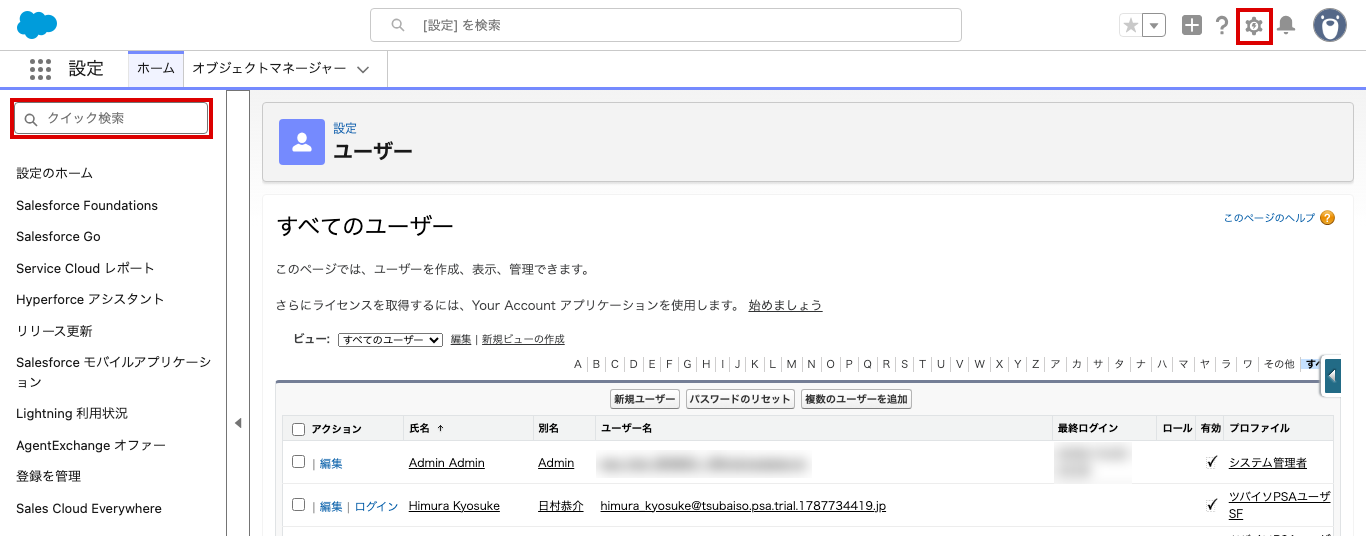Click the 複数のユーザーを追加 button
Screen dimensions: 1366x536
tap(857, 399)
